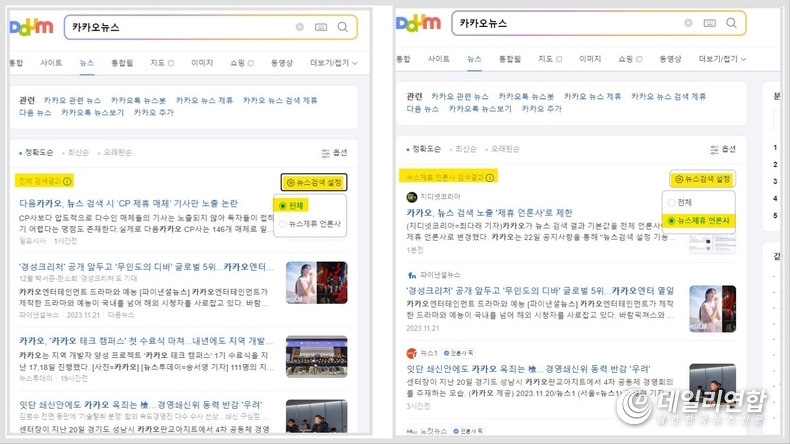Open 옵션 filter icon in left screenshot
The image size is (790, 444).
coord(326,153)
